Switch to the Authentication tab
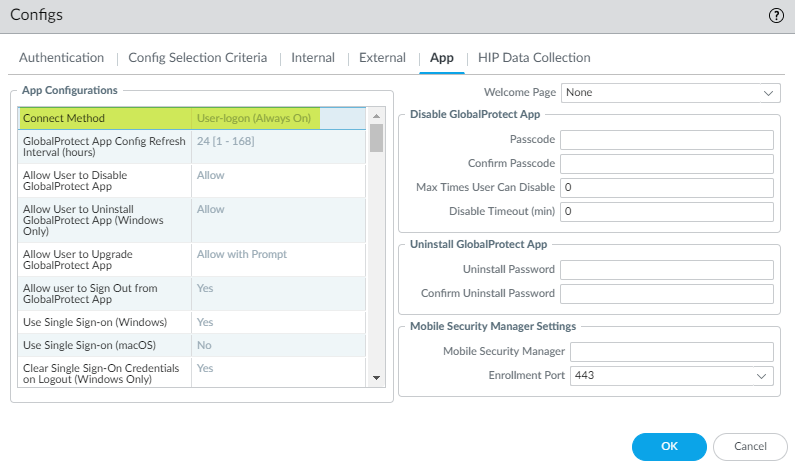Viewport: 795px width, 473px height. (x=61, y=58)
